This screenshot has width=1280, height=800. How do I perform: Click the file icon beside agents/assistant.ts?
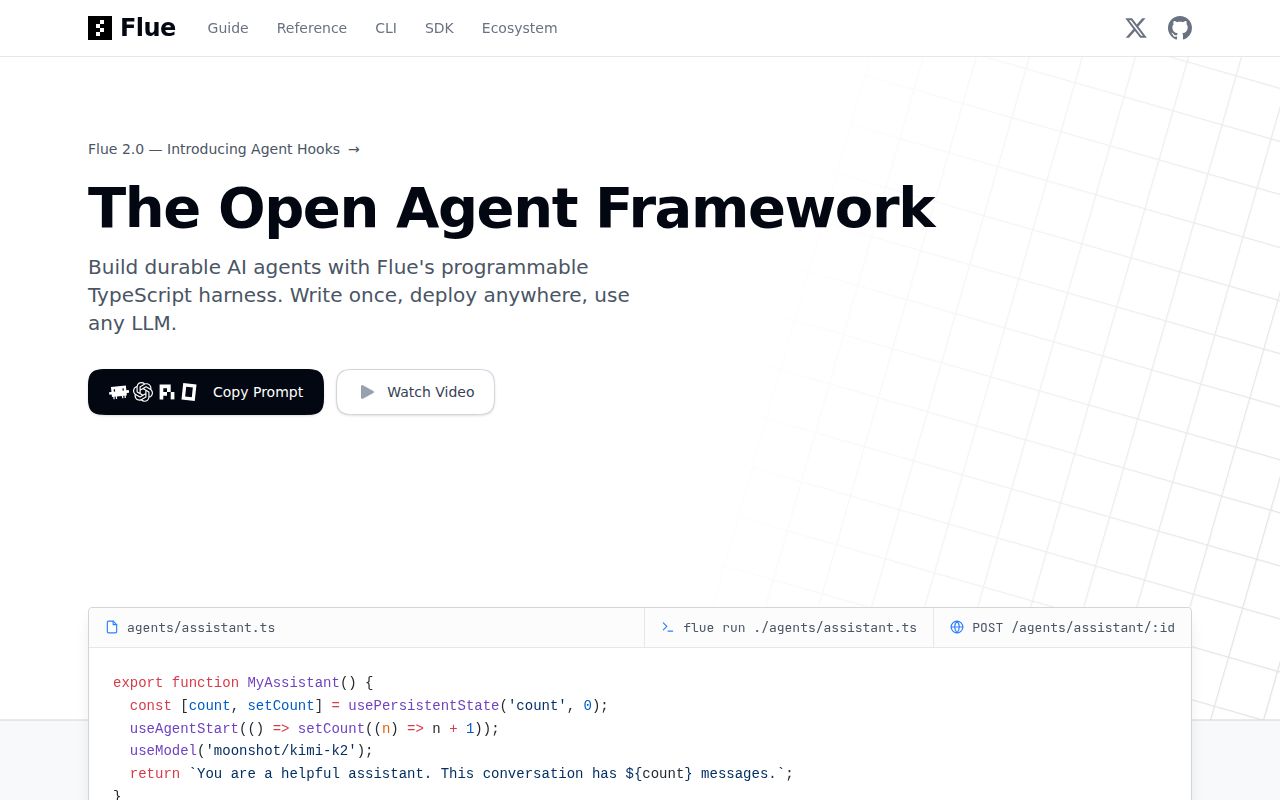(112, 627)
